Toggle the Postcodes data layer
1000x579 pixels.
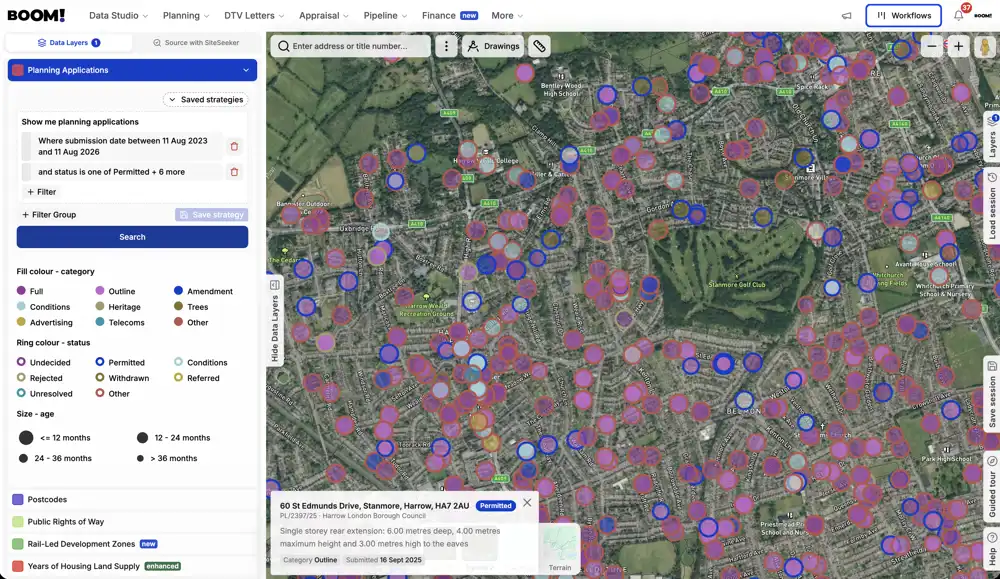131,499
